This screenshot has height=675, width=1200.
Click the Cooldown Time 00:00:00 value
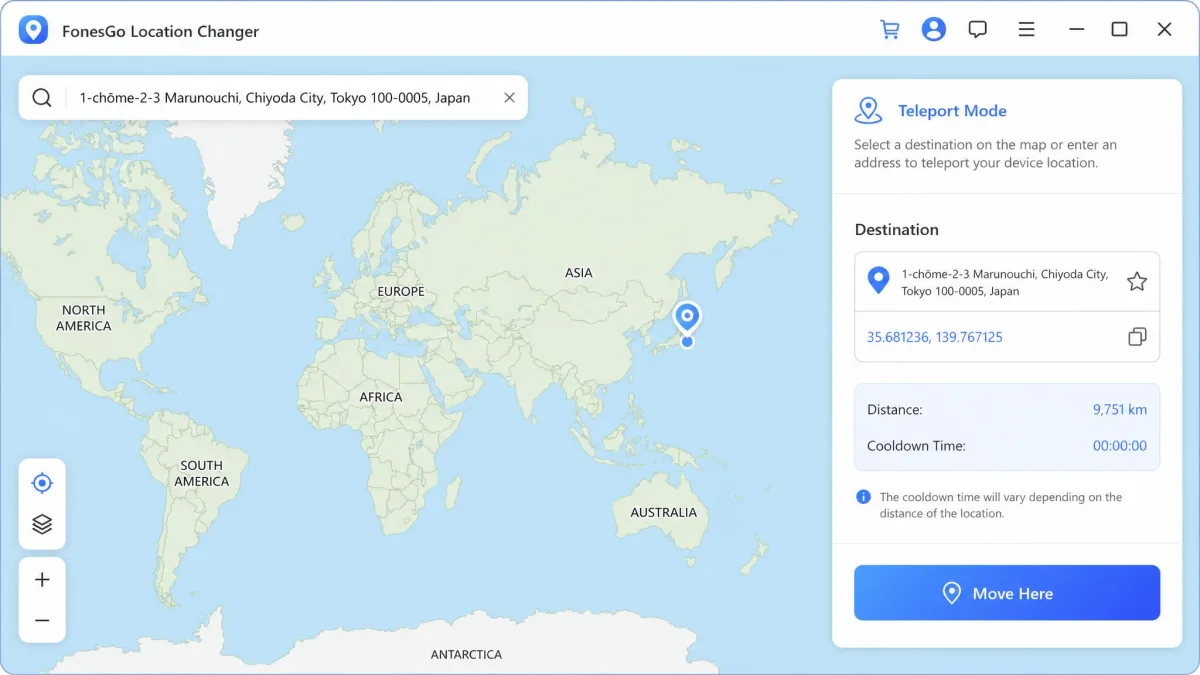click(1120, 446)
